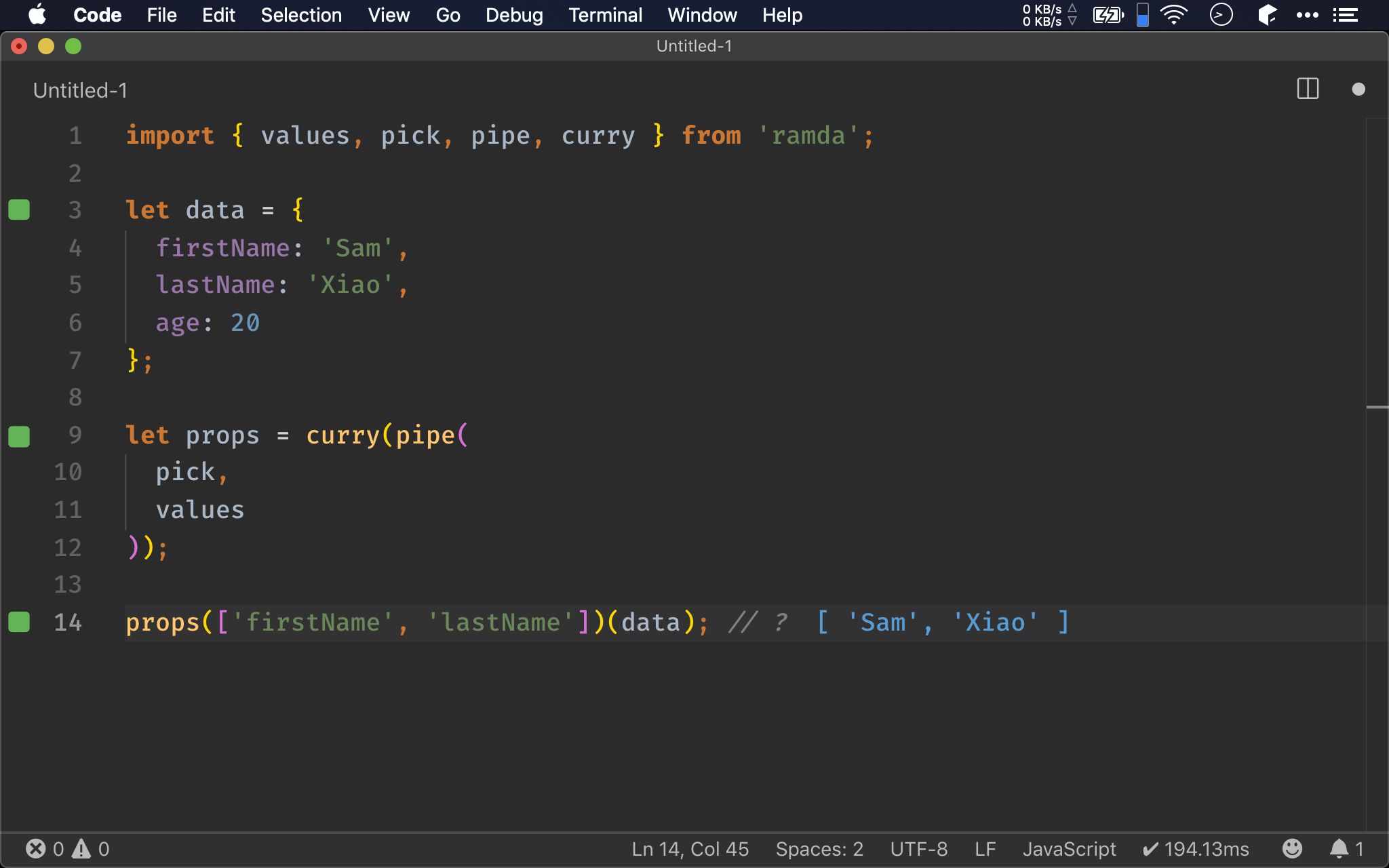The height and width of the screenshot is (868, 1389).
Task: Open the Wi-Fi status menu
Action: click(1174, 15)
